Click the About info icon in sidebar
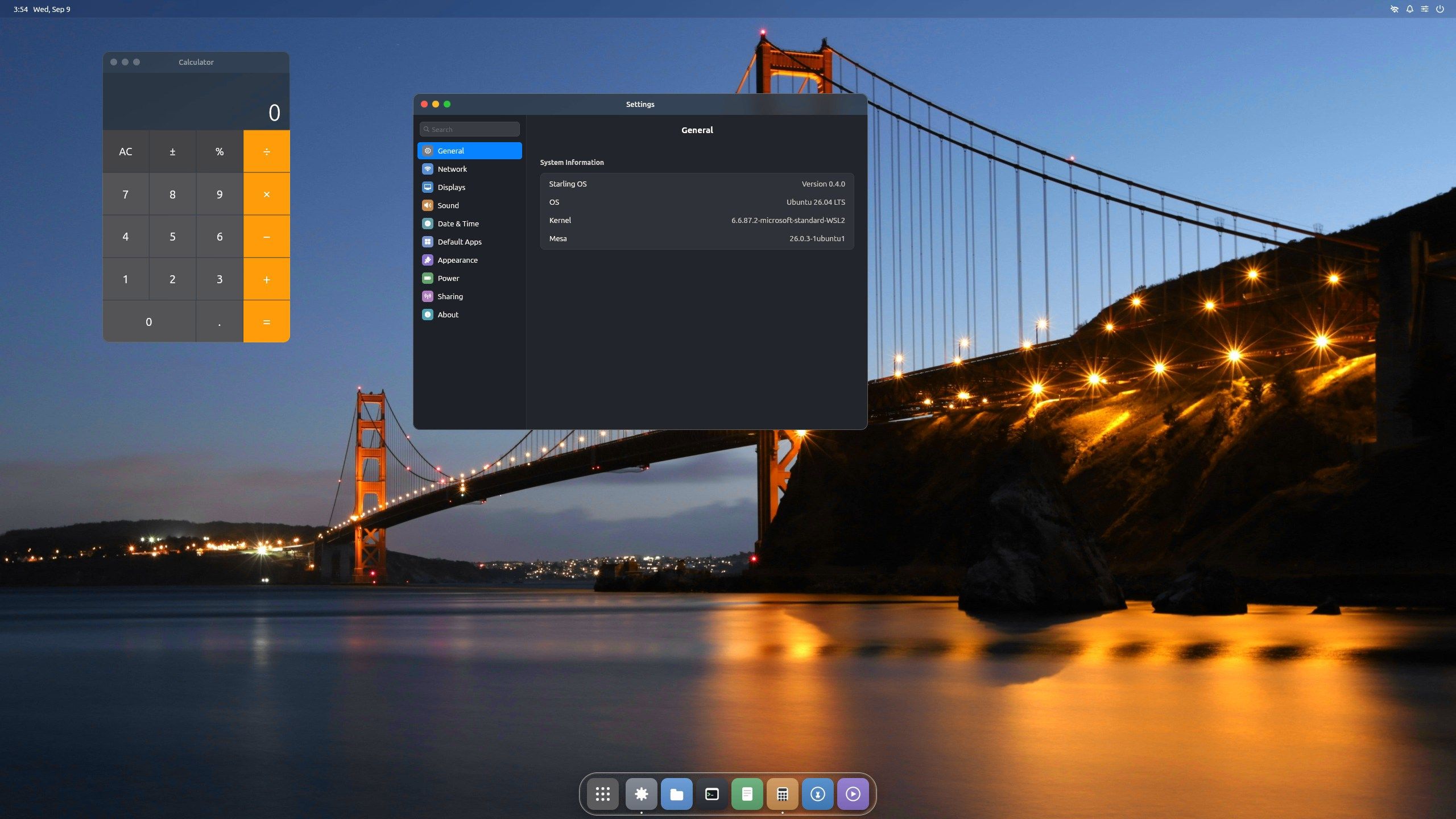This screenshot has height=819, width=1456. click(x=428, y=315)
